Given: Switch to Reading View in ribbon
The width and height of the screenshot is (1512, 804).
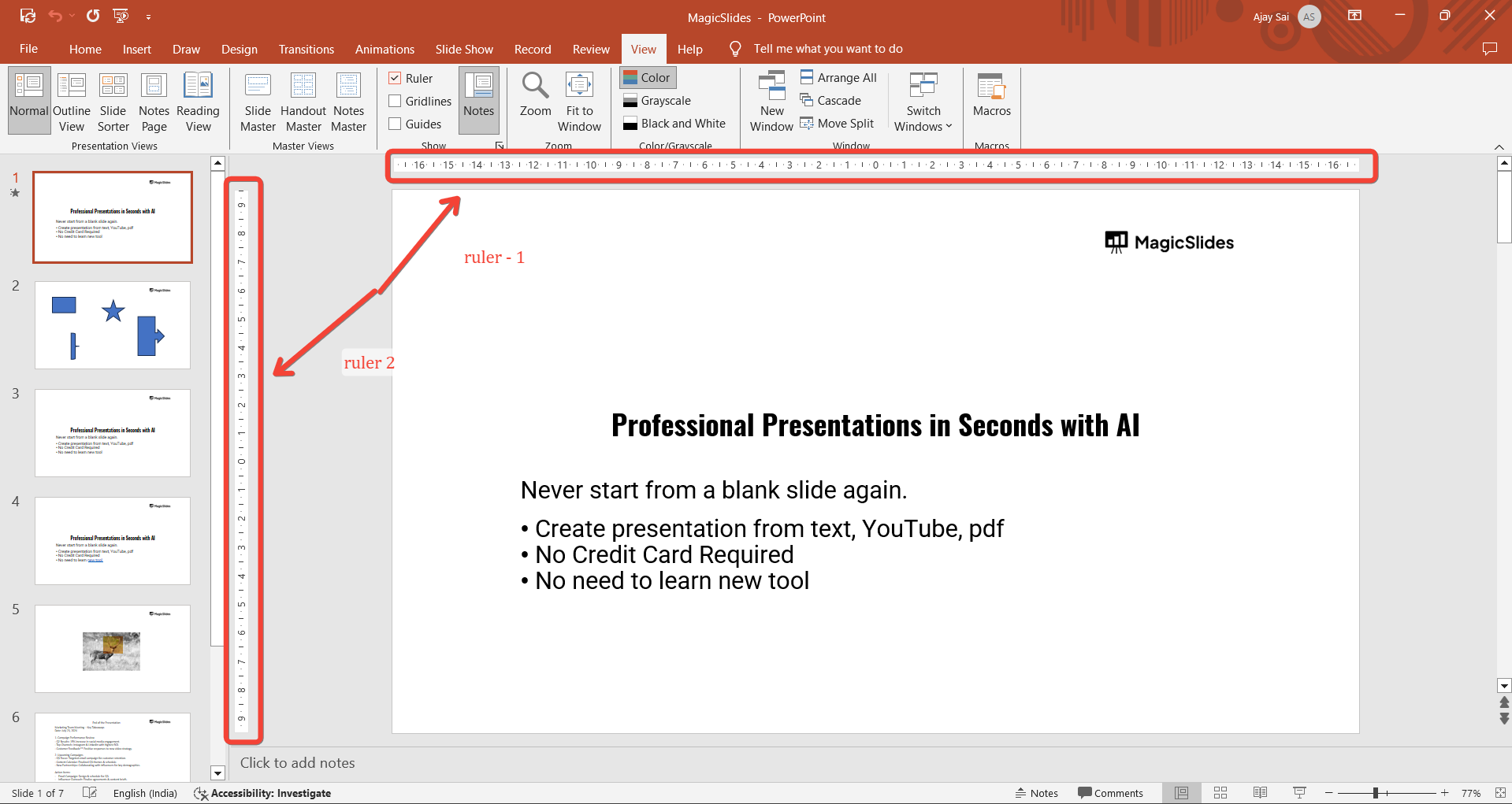Looking at the screenshot, I should [198, 102].
